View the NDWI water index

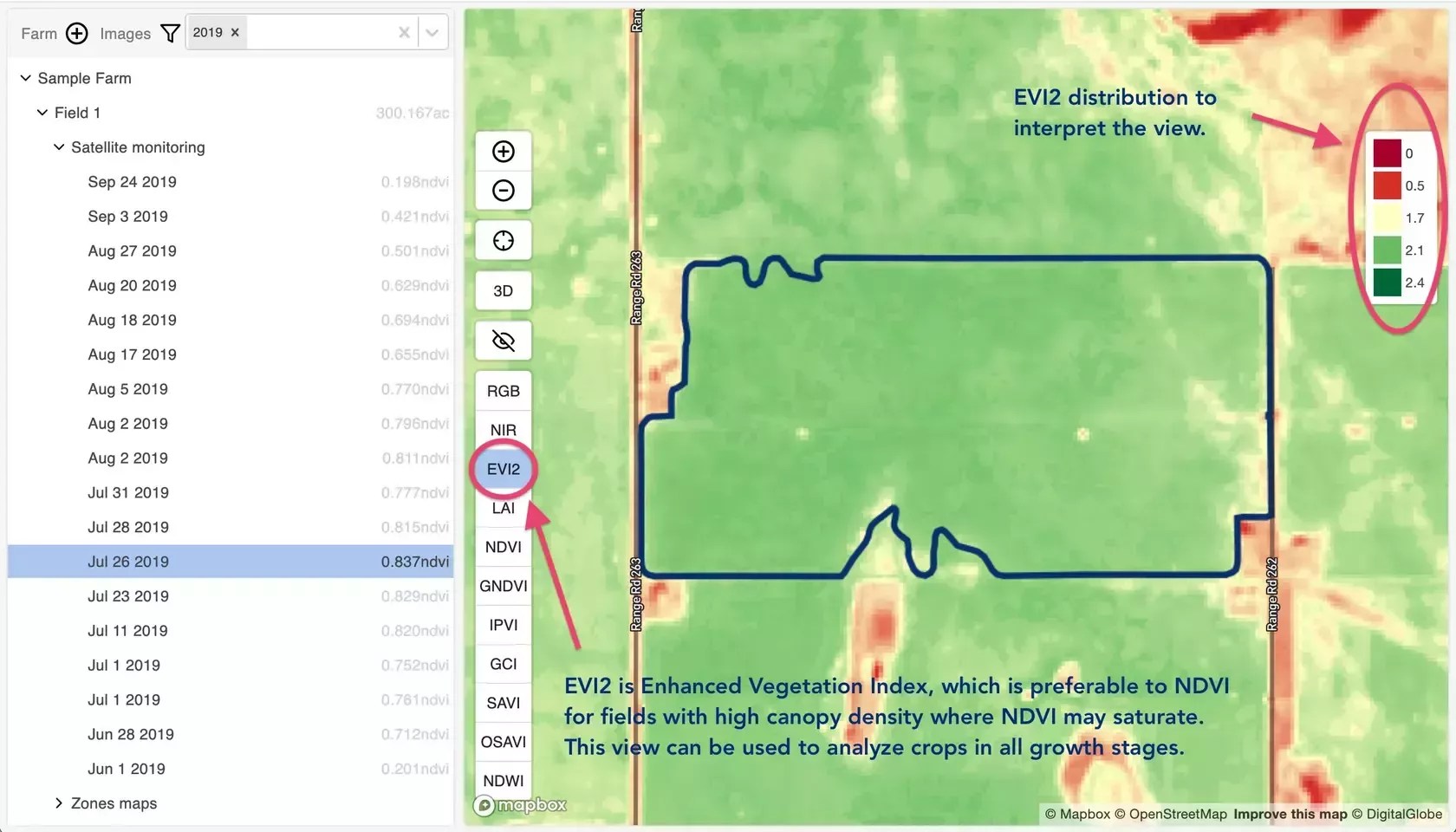coord(503,780)
